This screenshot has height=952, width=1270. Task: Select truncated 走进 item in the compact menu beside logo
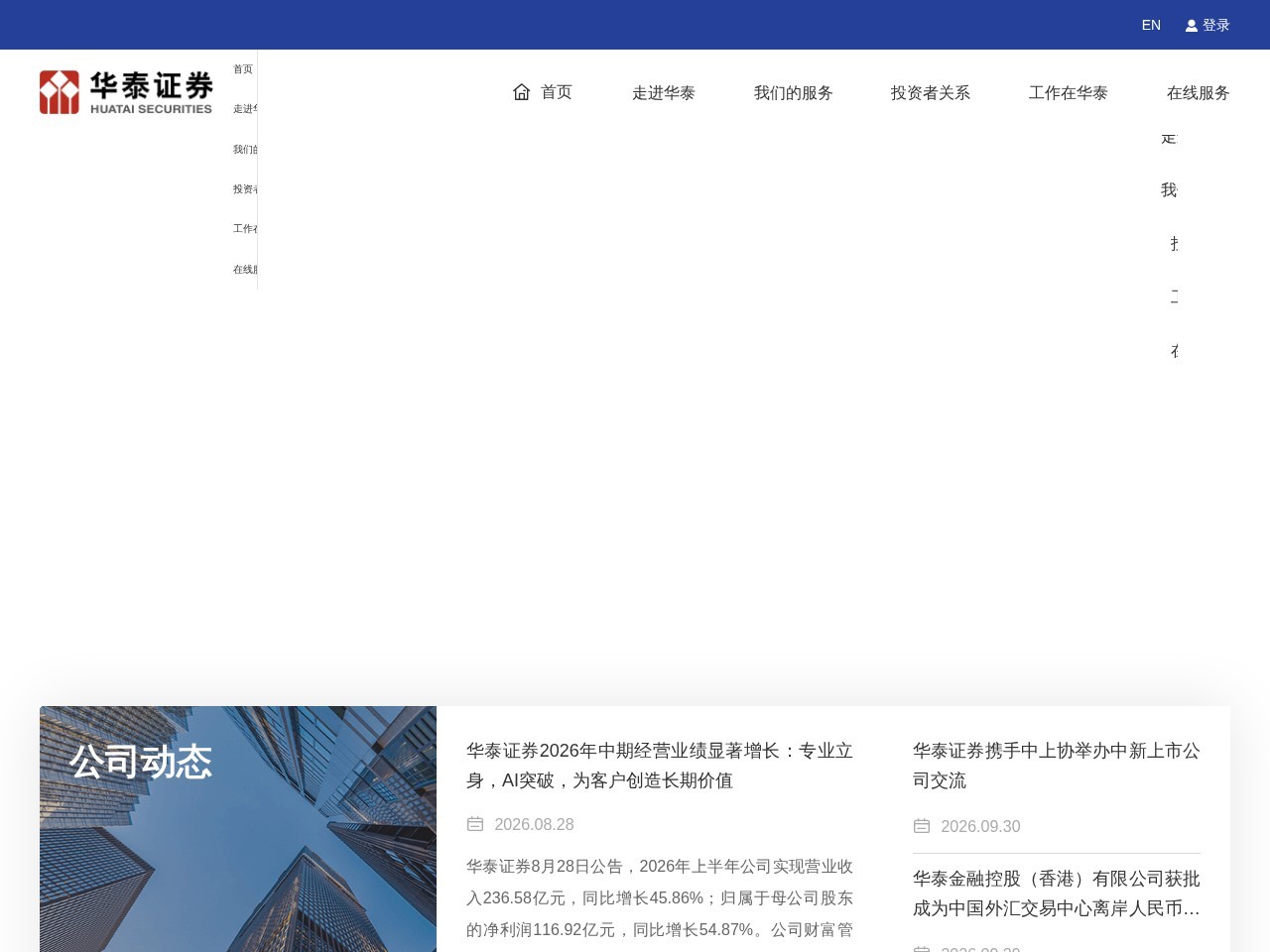tap(245, 109)
